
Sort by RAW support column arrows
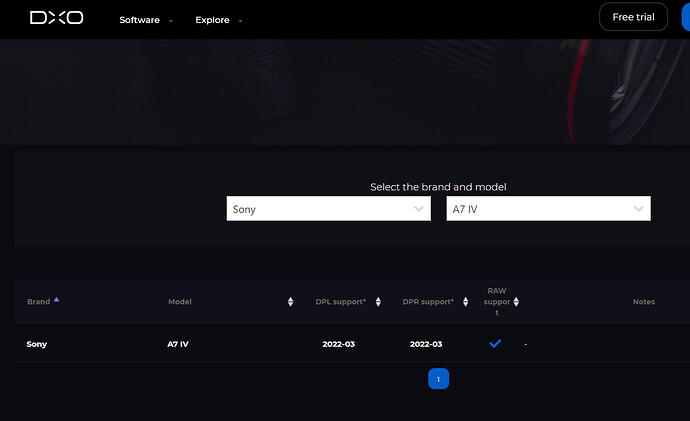(516, 302)
